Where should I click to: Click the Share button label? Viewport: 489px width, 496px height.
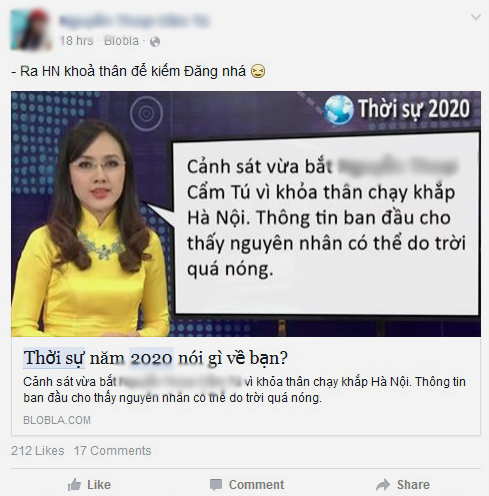413,485
